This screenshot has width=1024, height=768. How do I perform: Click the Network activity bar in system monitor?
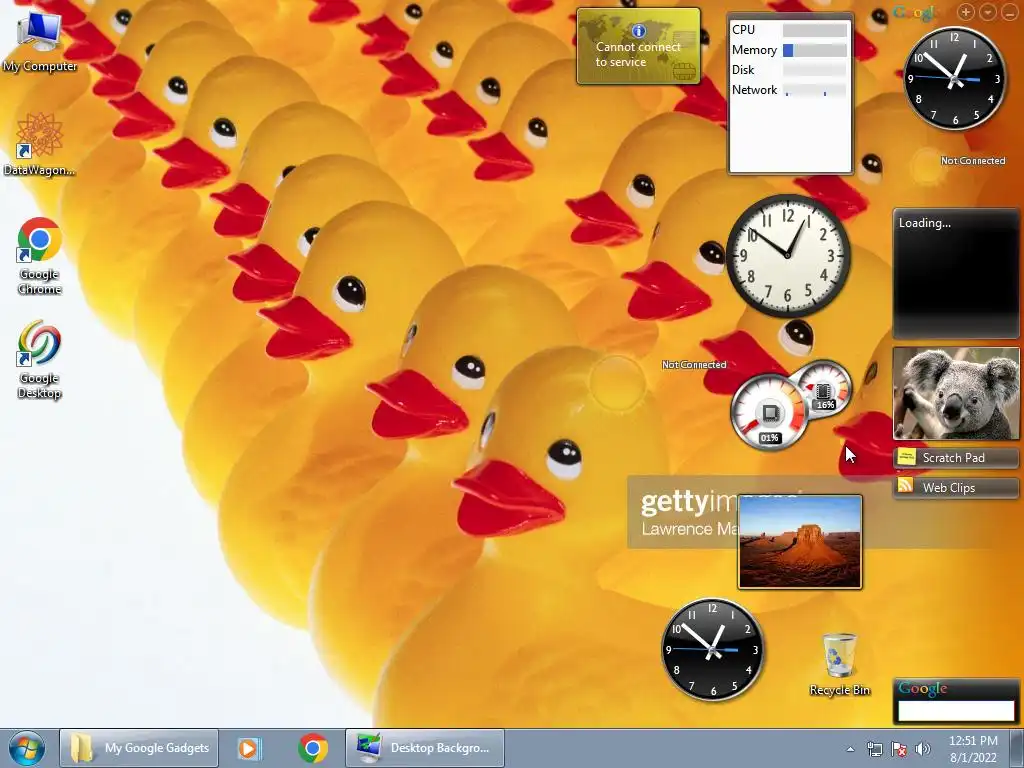pyautogui.click(x=814, y=90)
